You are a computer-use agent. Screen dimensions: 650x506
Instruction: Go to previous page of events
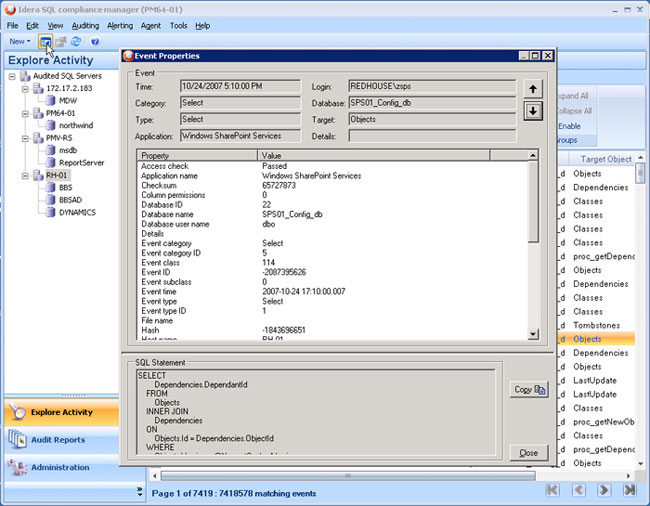click(x=579, y=490)
